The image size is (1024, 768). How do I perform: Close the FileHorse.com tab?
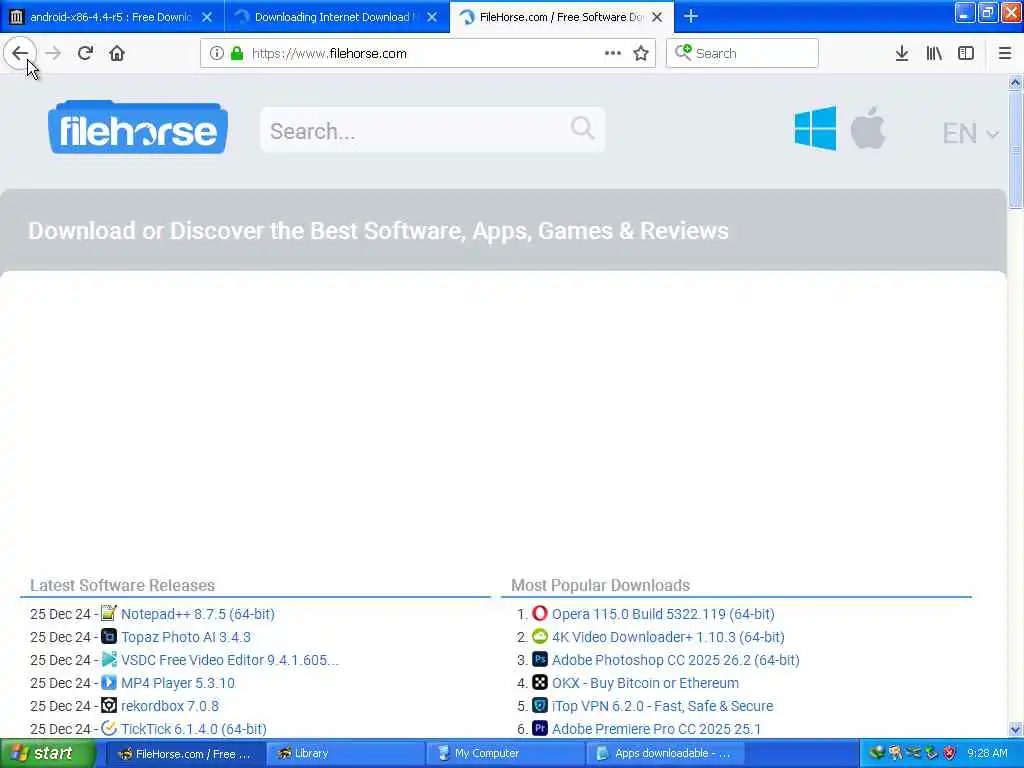tap(658, 17)
